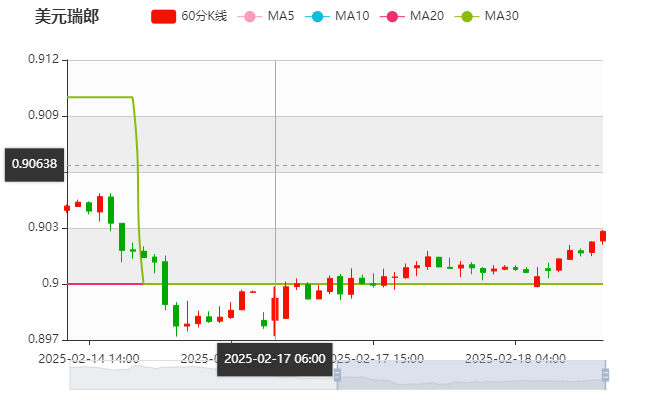This screenshot has width=670, height=400.
Task: Click the pink MA5 legend marker
Action: point(250,17)
